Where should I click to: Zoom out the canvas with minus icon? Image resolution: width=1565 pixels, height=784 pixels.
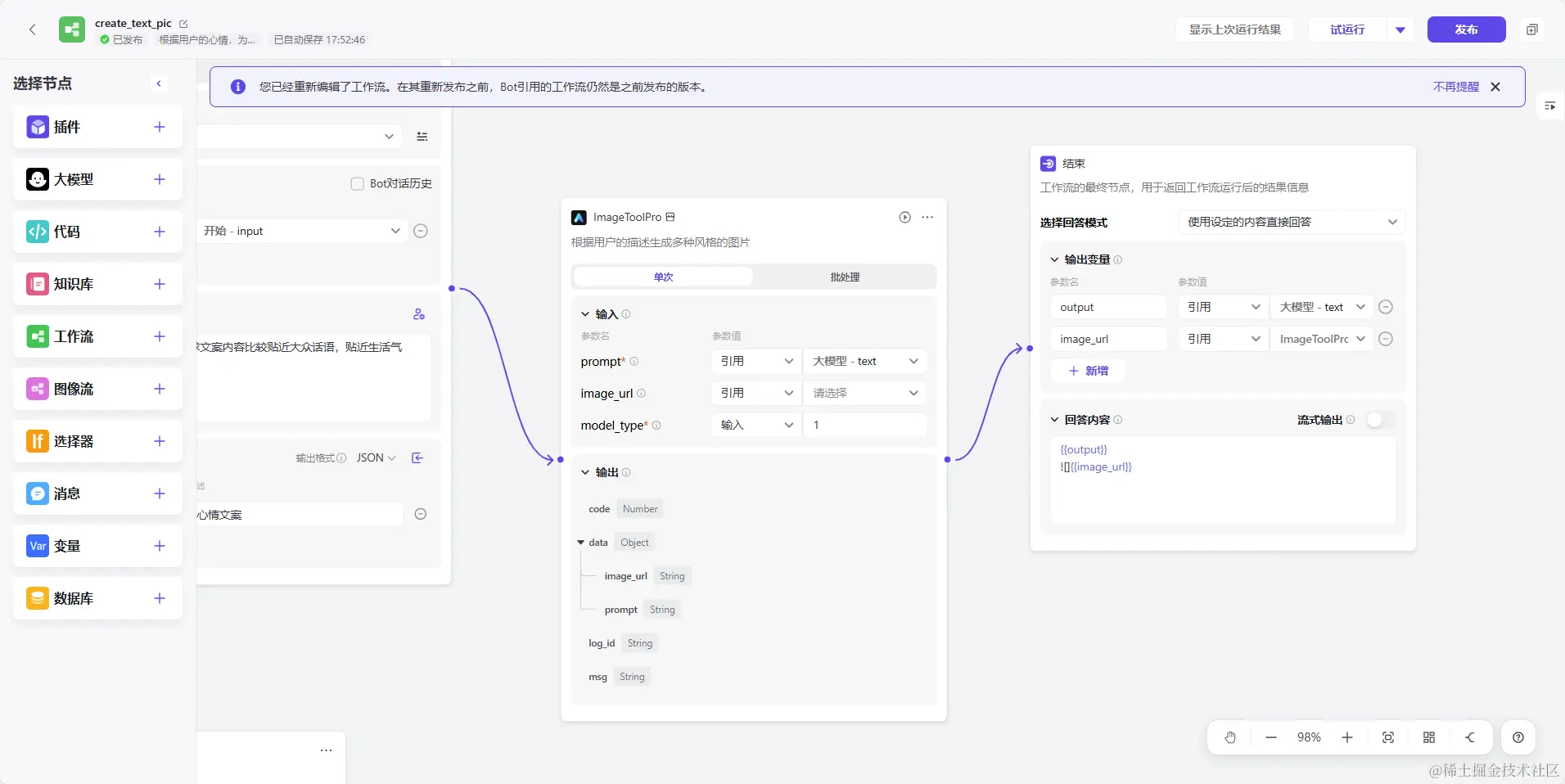coord(1271,737)
